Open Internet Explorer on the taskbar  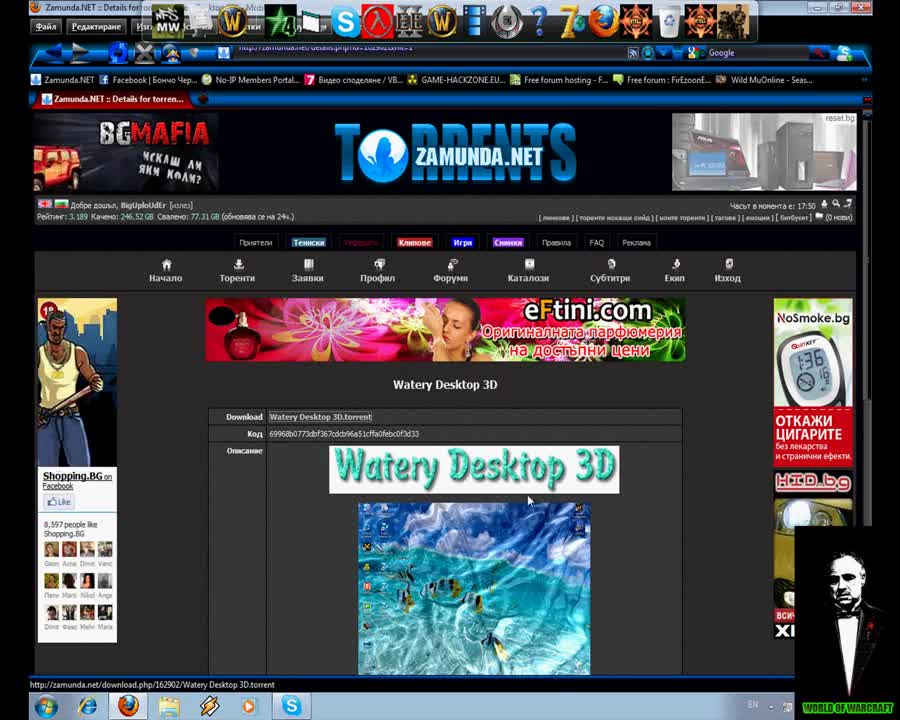coord(87,706)
